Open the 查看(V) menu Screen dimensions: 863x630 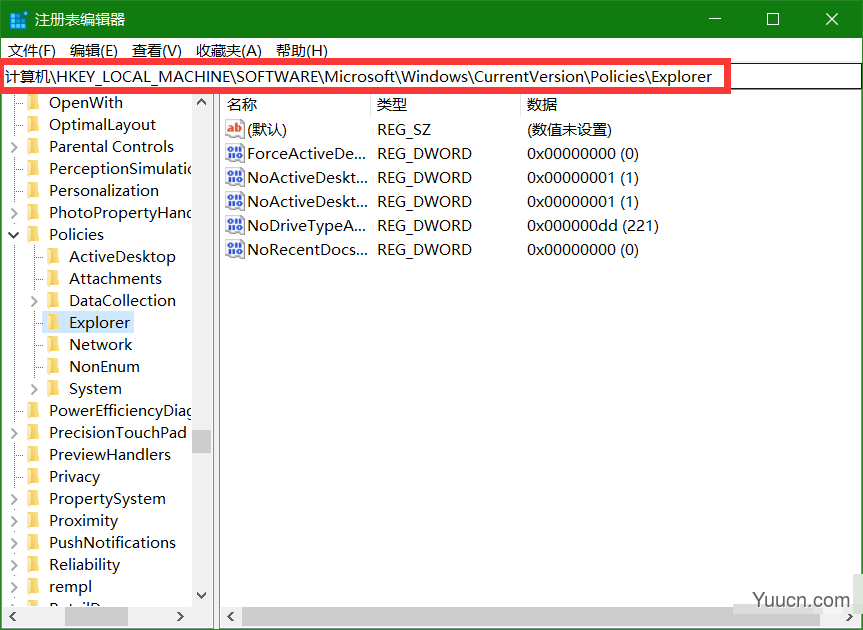pos(157,51)
